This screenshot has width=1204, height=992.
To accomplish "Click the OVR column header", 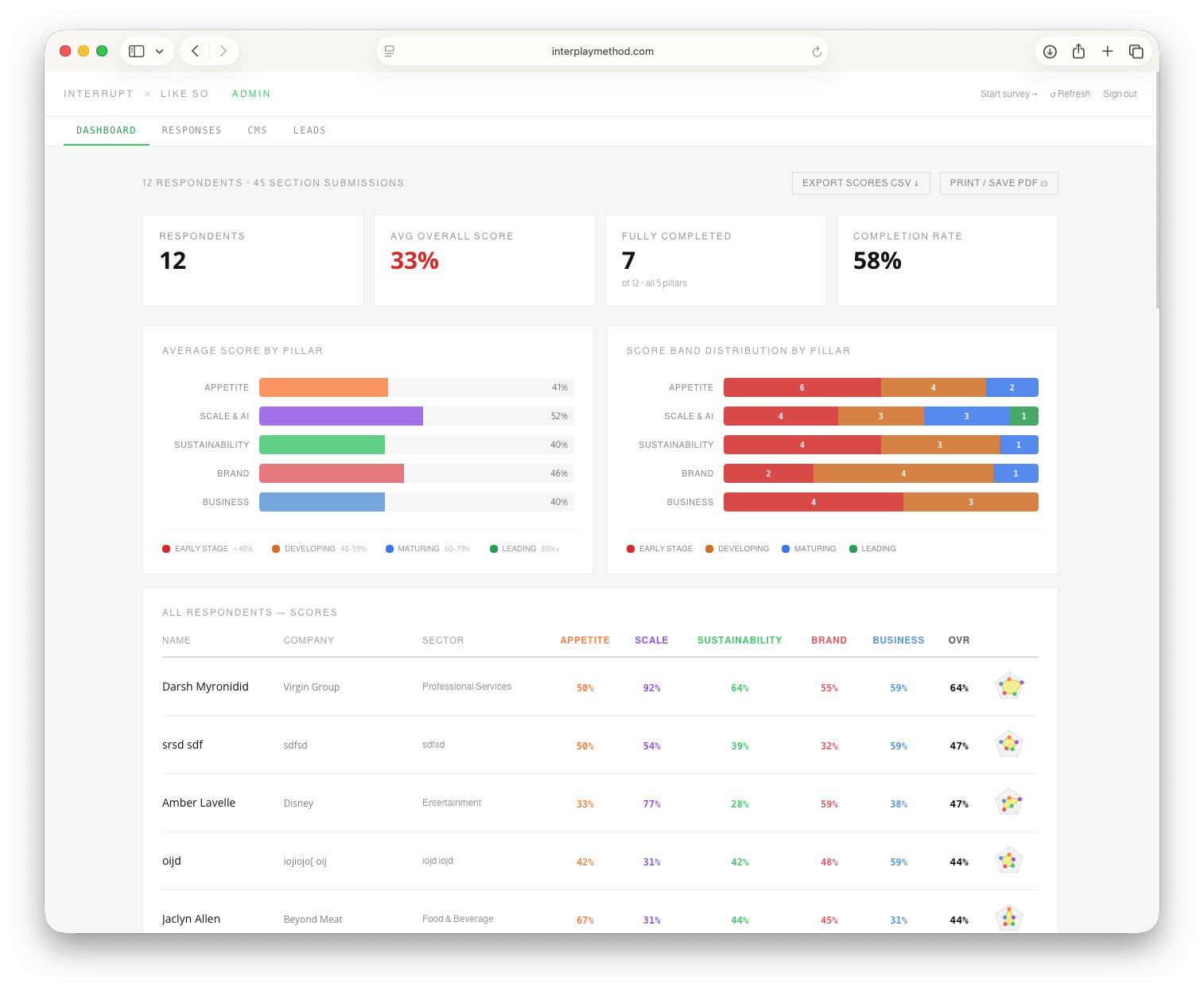I will (x=959, y=640).
